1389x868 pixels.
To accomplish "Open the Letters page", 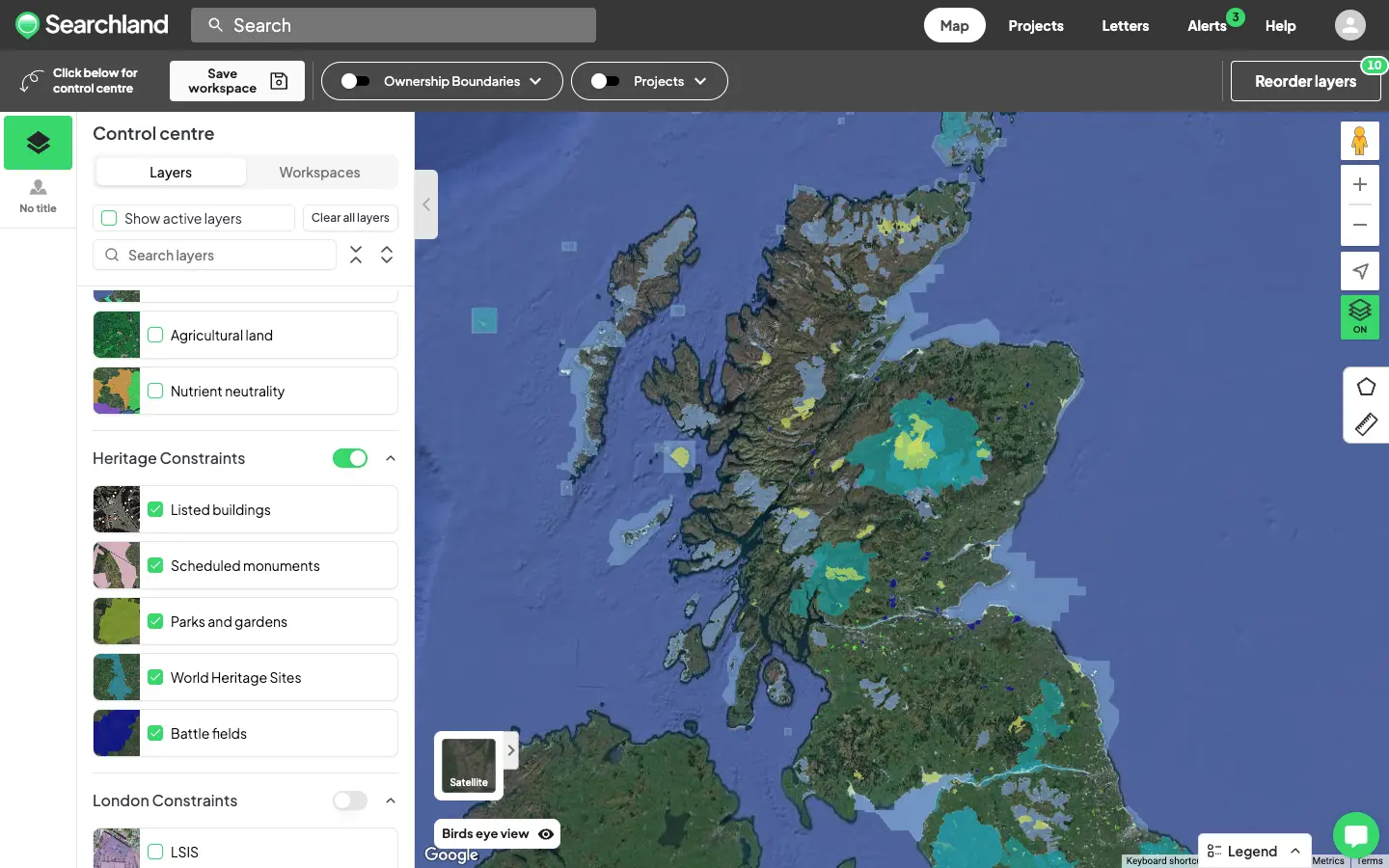I will coord(1125,26).
